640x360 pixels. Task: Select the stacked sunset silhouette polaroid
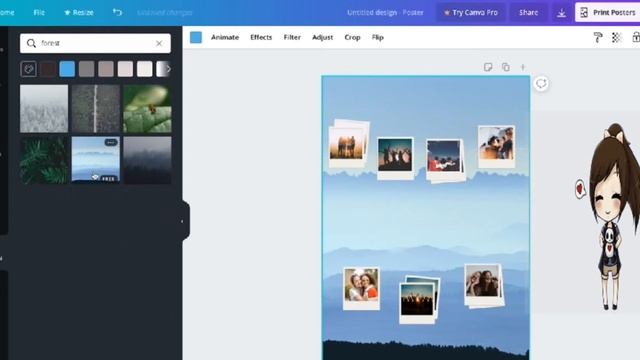[348, 144]
